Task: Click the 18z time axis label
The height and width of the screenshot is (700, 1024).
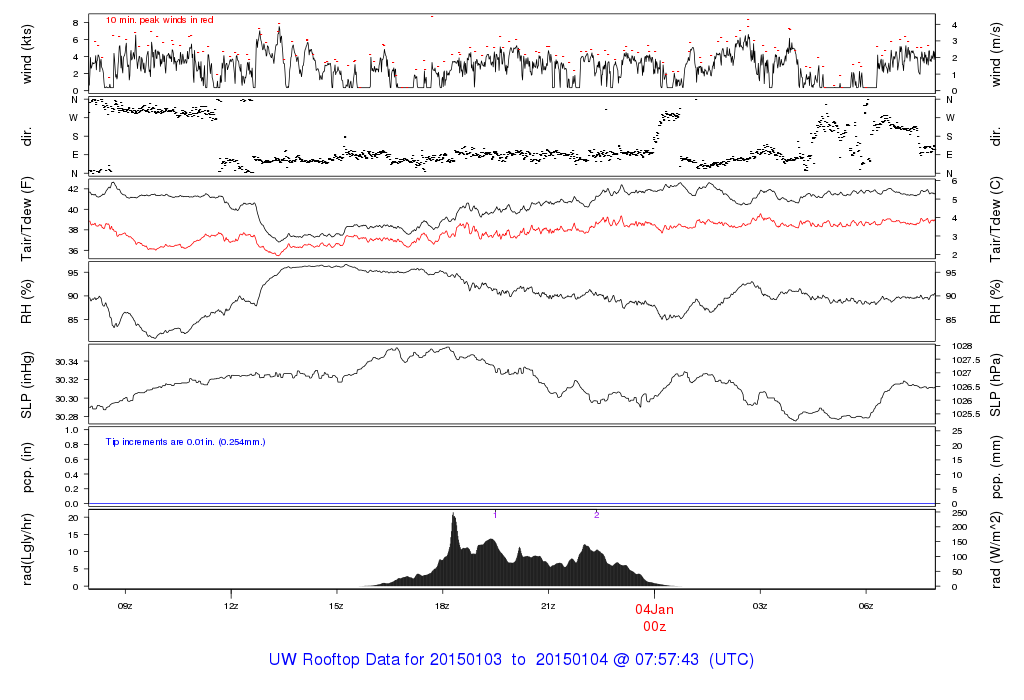Action: (x=442, y=606)
